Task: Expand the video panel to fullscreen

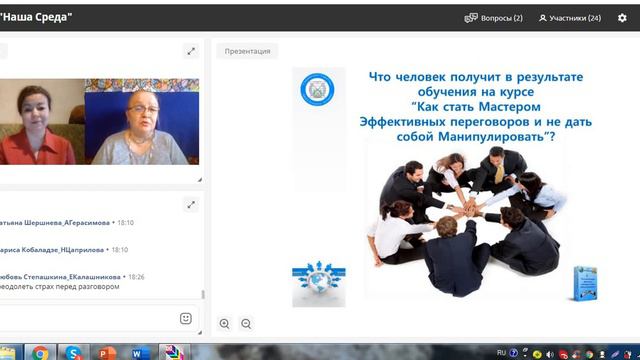Action: pos(191,51)
